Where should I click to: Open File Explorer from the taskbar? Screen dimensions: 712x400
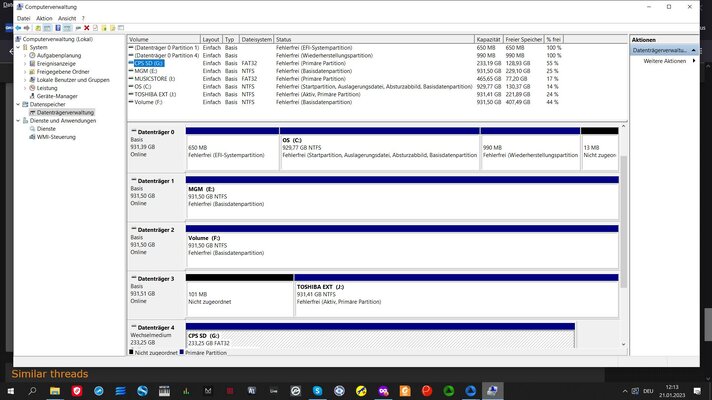coord(55,391)
